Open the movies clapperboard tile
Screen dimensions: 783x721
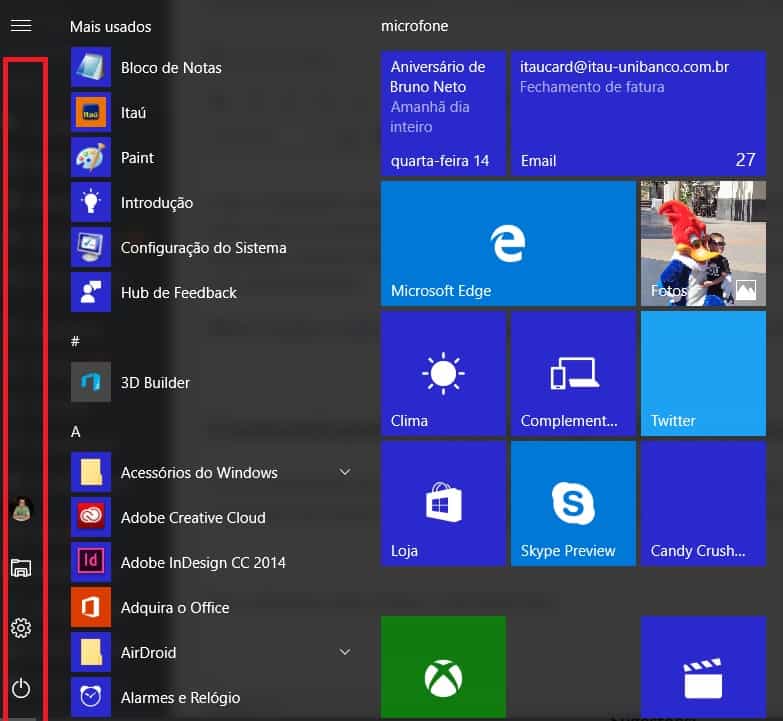click(703, 668)
